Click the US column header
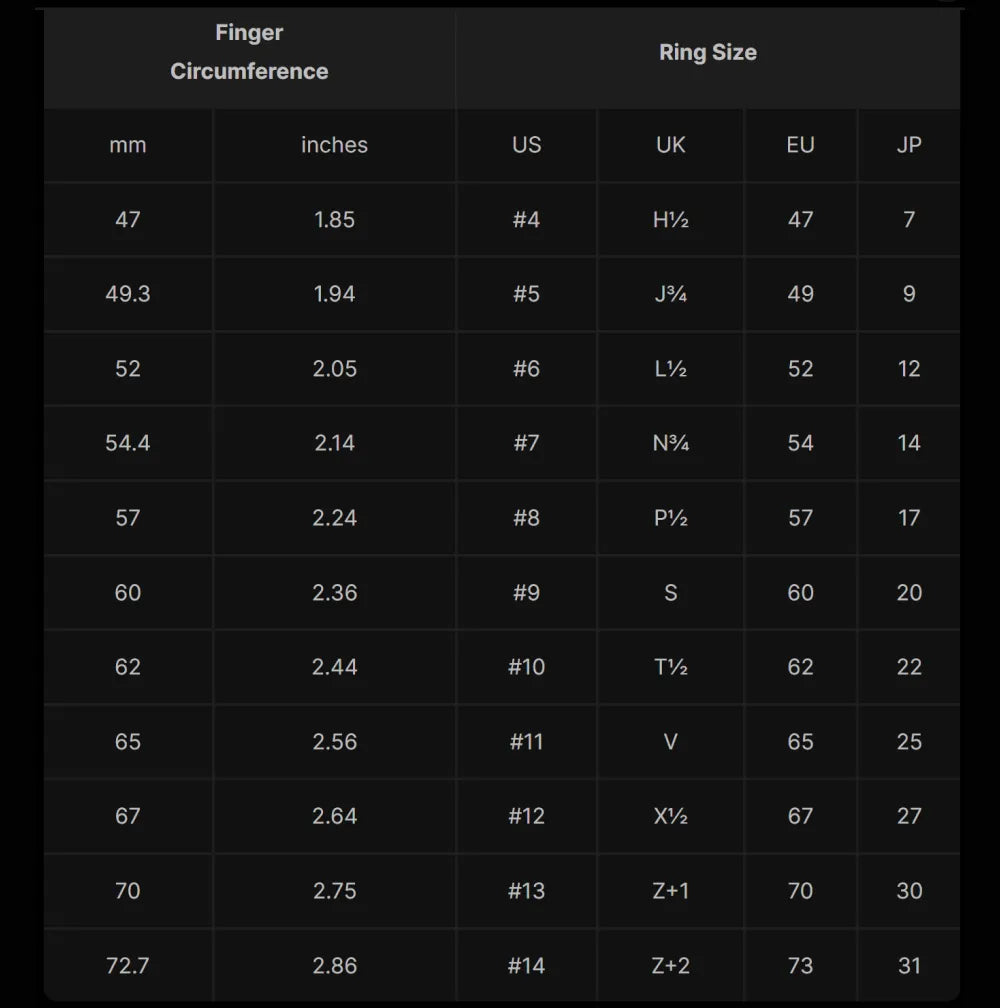Image resolution: width=1000 pixels, height=1008 pixels. [526, 145]
